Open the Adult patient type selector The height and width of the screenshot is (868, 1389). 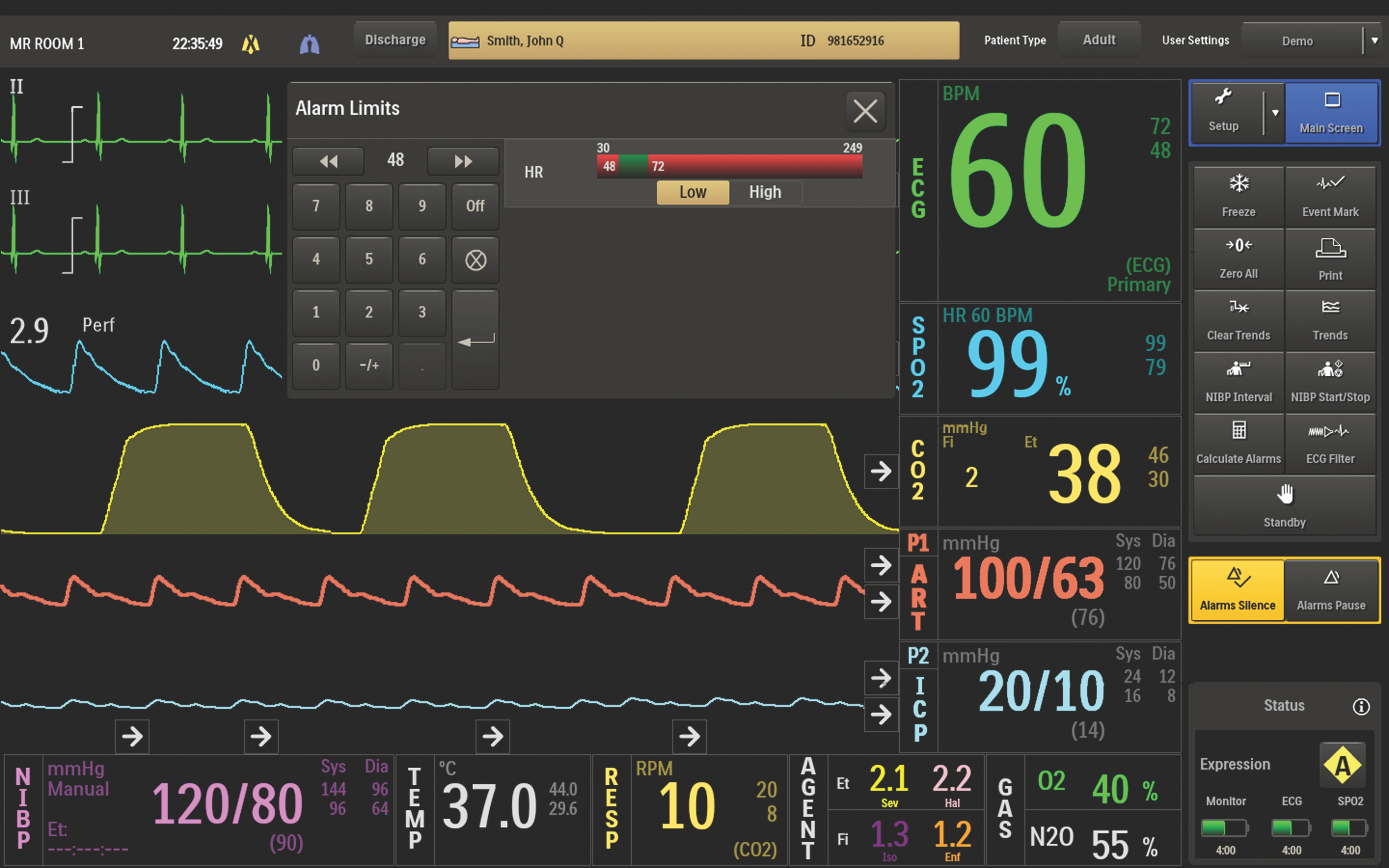[1099, 40]
